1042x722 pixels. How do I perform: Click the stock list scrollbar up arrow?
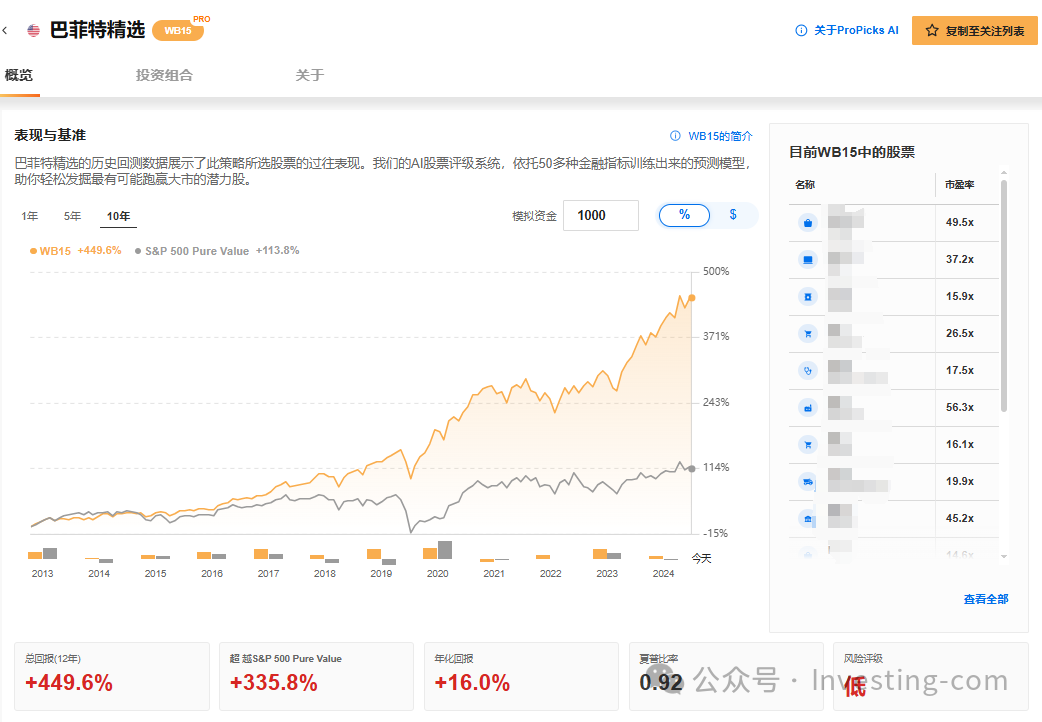[1003, 173]
